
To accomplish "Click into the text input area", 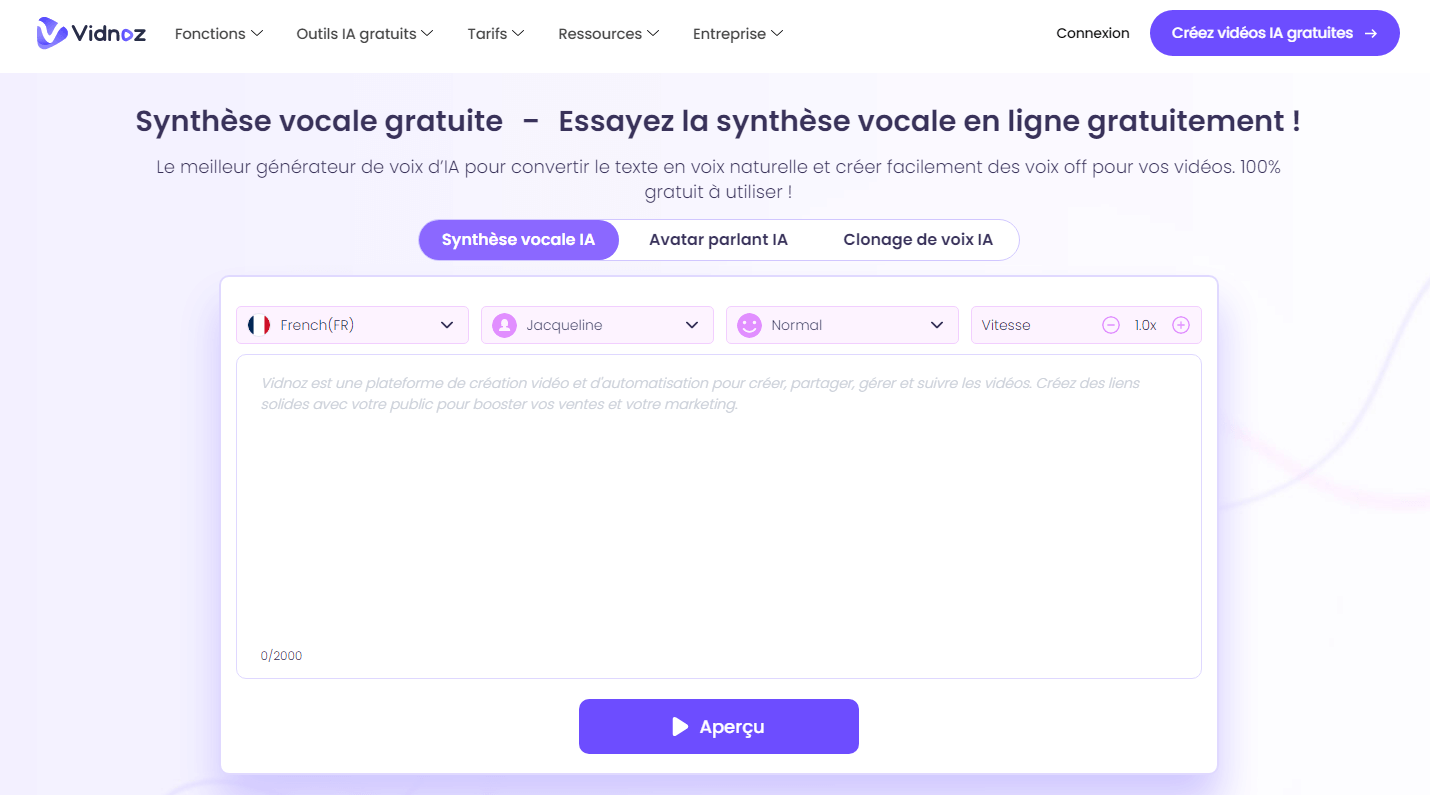I will pos(718,516).
